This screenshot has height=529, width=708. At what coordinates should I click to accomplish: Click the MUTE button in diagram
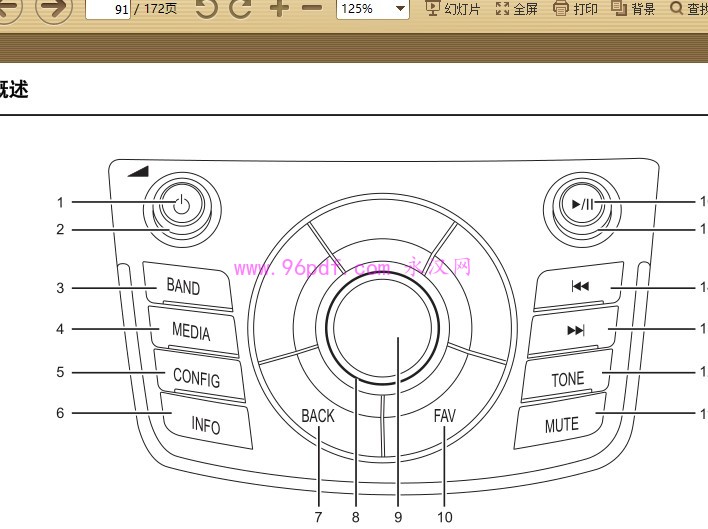[562, 424]
